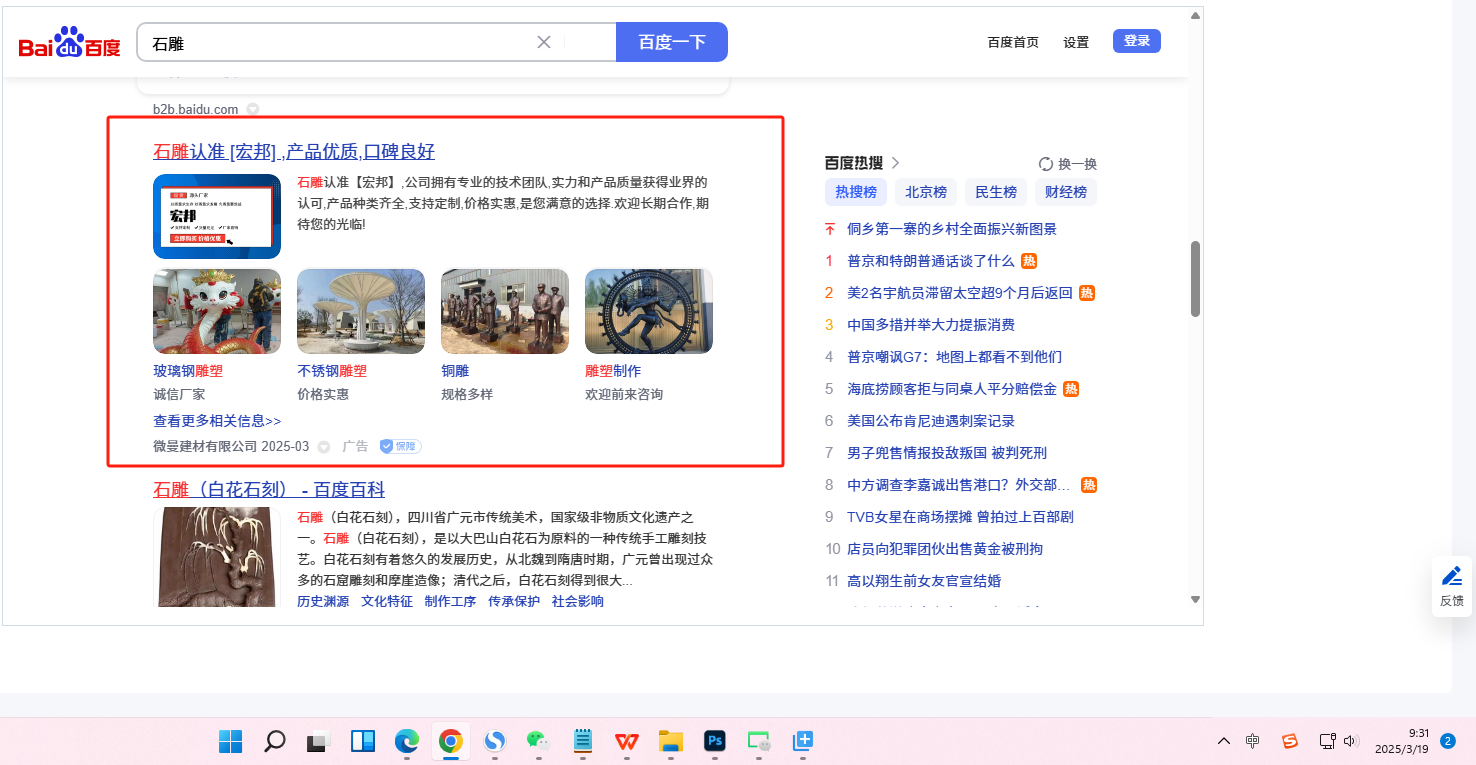1476x765 pixels.
Task: Open Photoshop from the taskbar
Action: point(715,741)
